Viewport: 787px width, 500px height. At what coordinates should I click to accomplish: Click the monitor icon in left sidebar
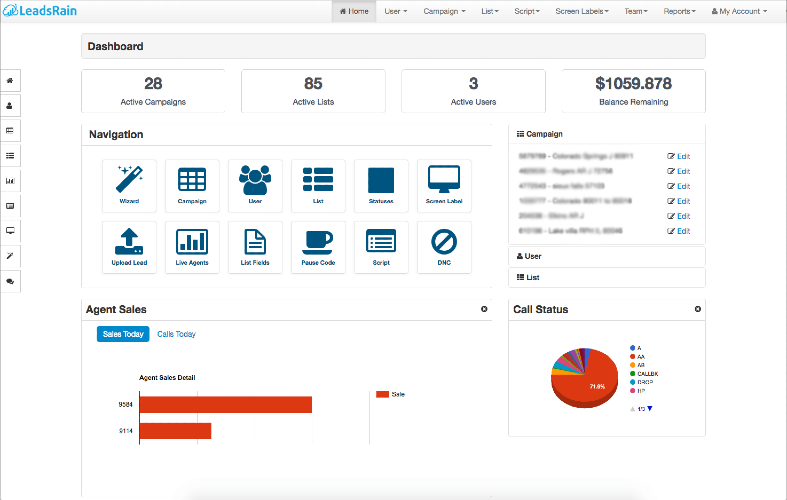tap(10, 231)
